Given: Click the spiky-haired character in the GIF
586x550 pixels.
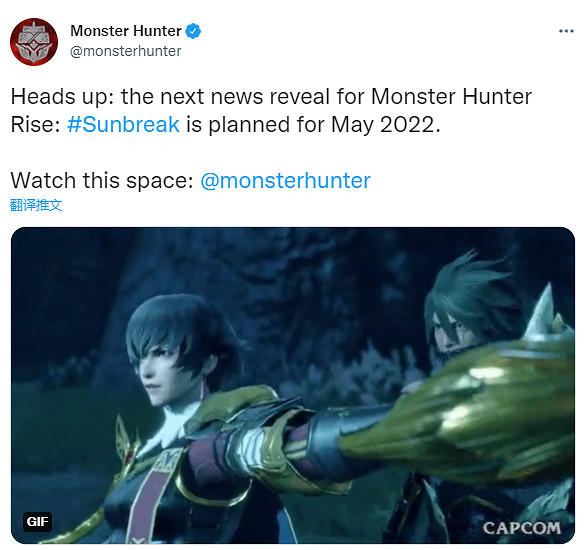Looking at the screenshot, I should point(469,310).
